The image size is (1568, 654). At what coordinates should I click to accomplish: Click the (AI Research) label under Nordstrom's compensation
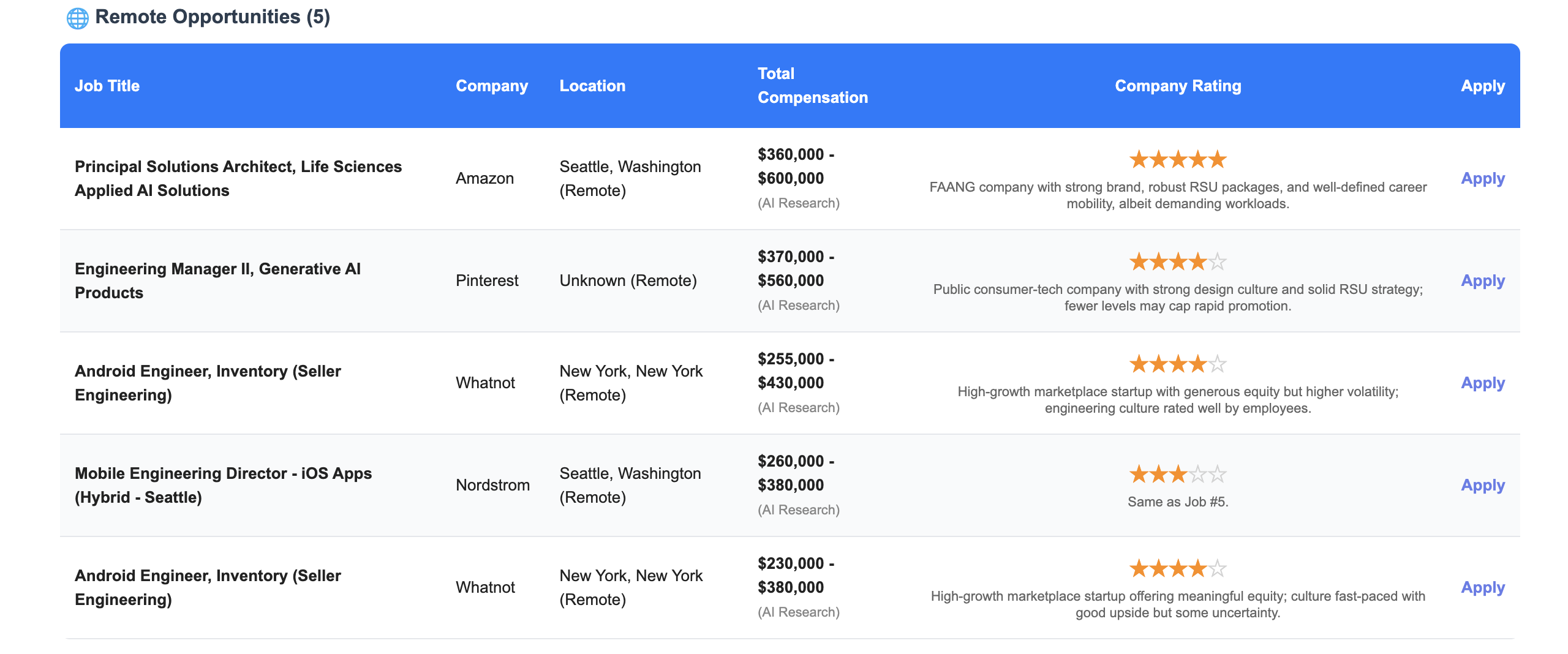[x=799, y=510]
